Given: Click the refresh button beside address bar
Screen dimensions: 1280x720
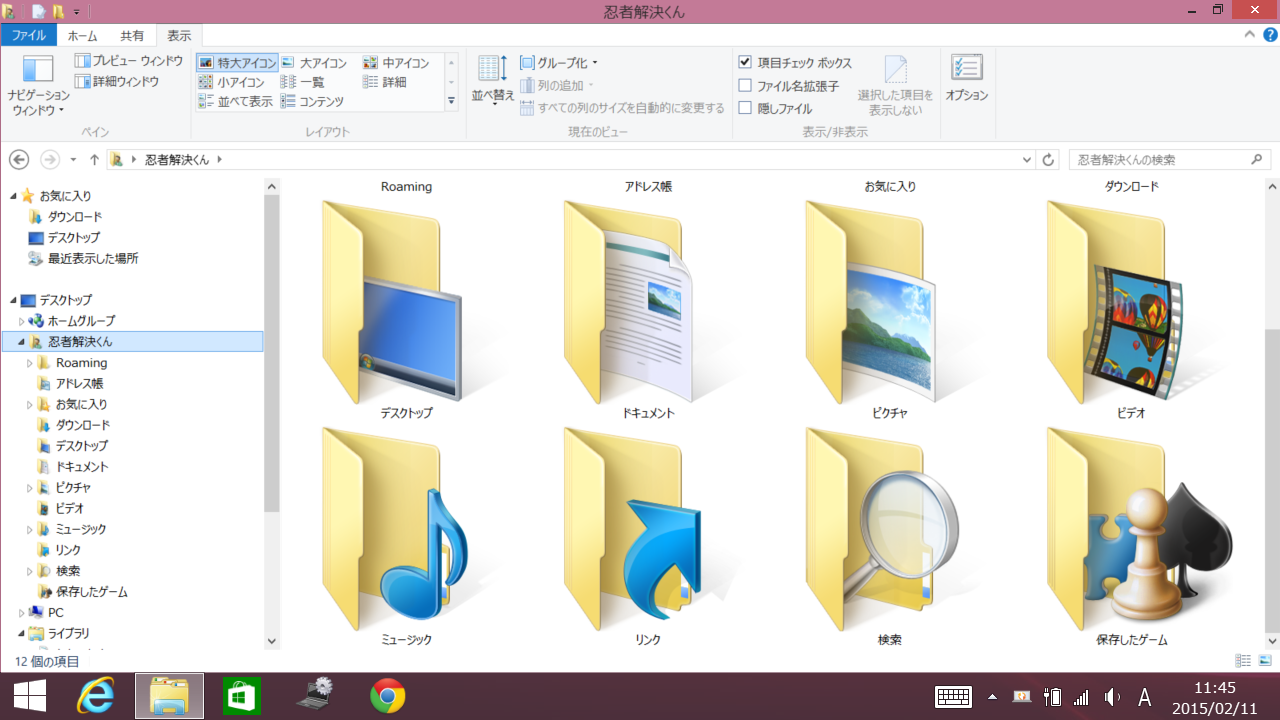Looking at the screenshot, I should click(1048, 160).
